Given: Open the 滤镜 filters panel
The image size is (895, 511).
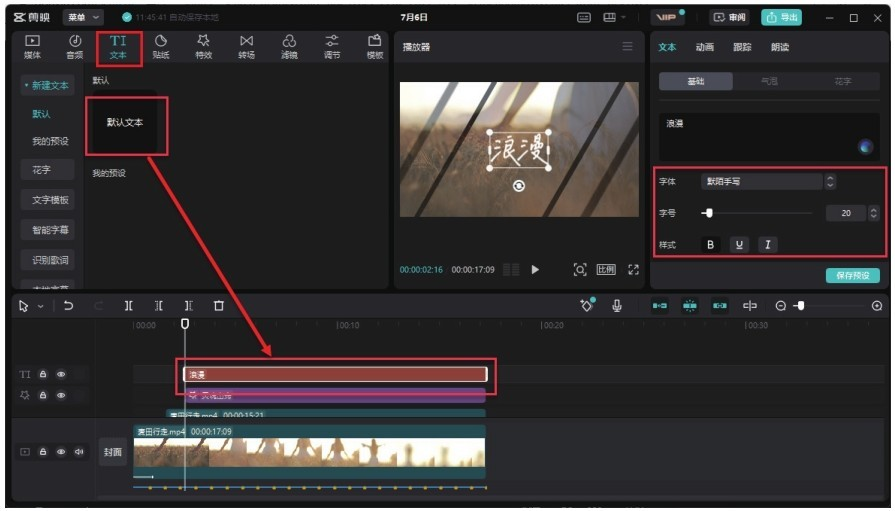Looking at the screenshot, I should 289,47.
